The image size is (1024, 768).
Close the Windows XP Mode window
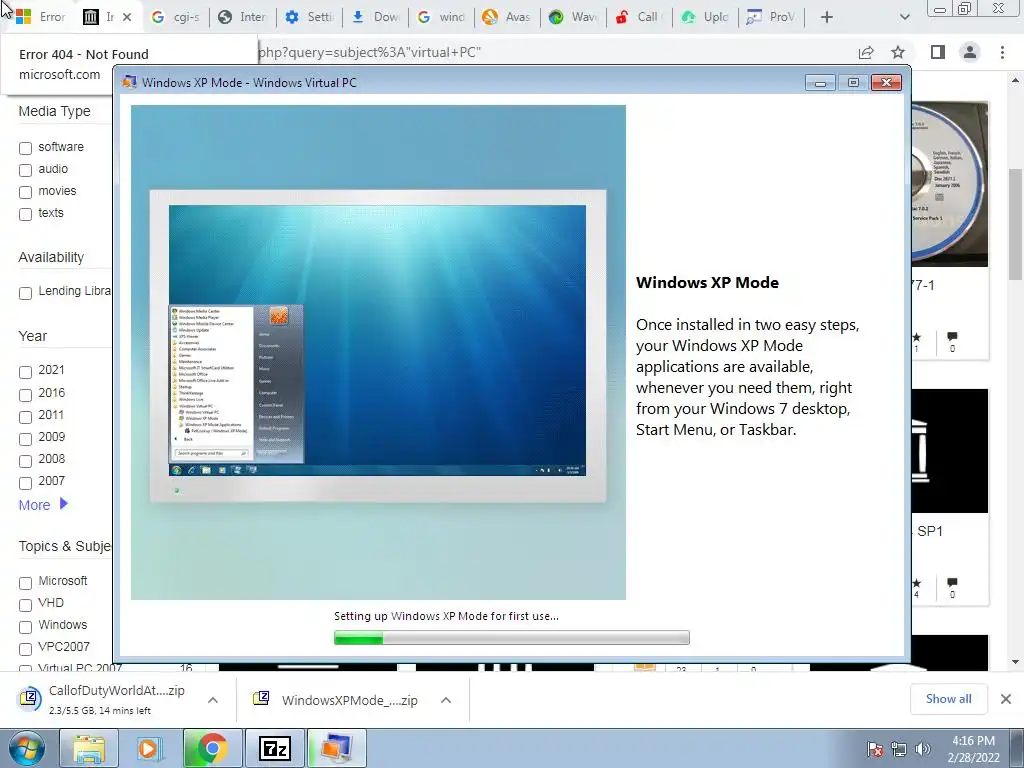[886, 82]
